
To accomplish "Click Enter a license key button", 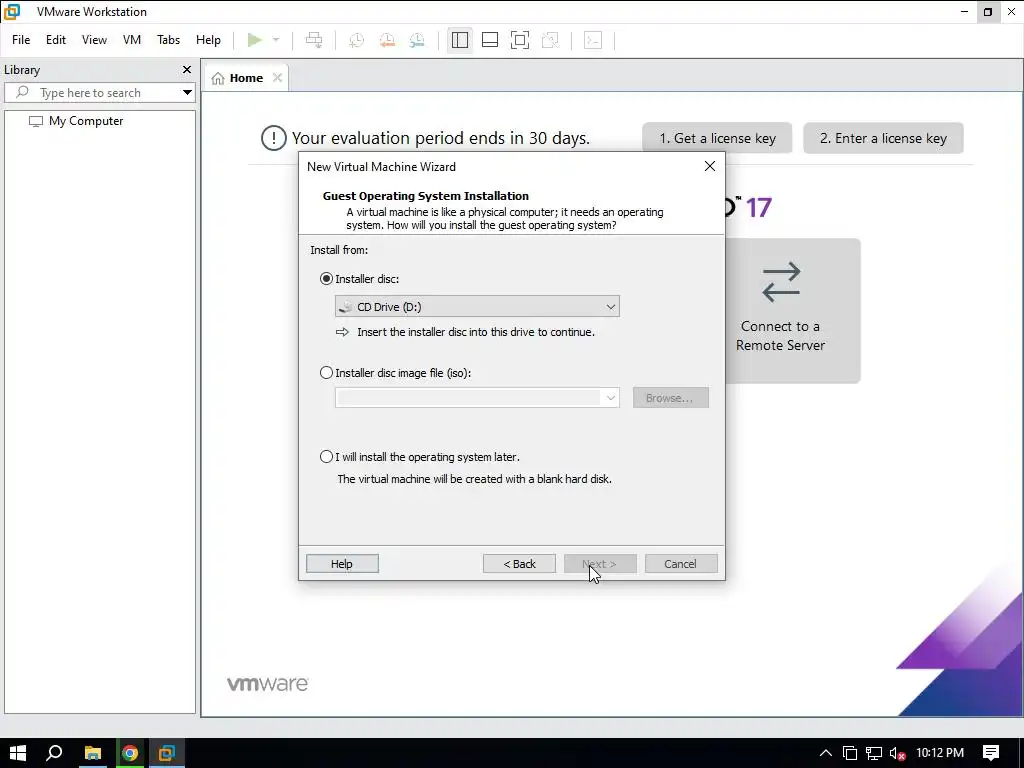I will pos(883,138).
